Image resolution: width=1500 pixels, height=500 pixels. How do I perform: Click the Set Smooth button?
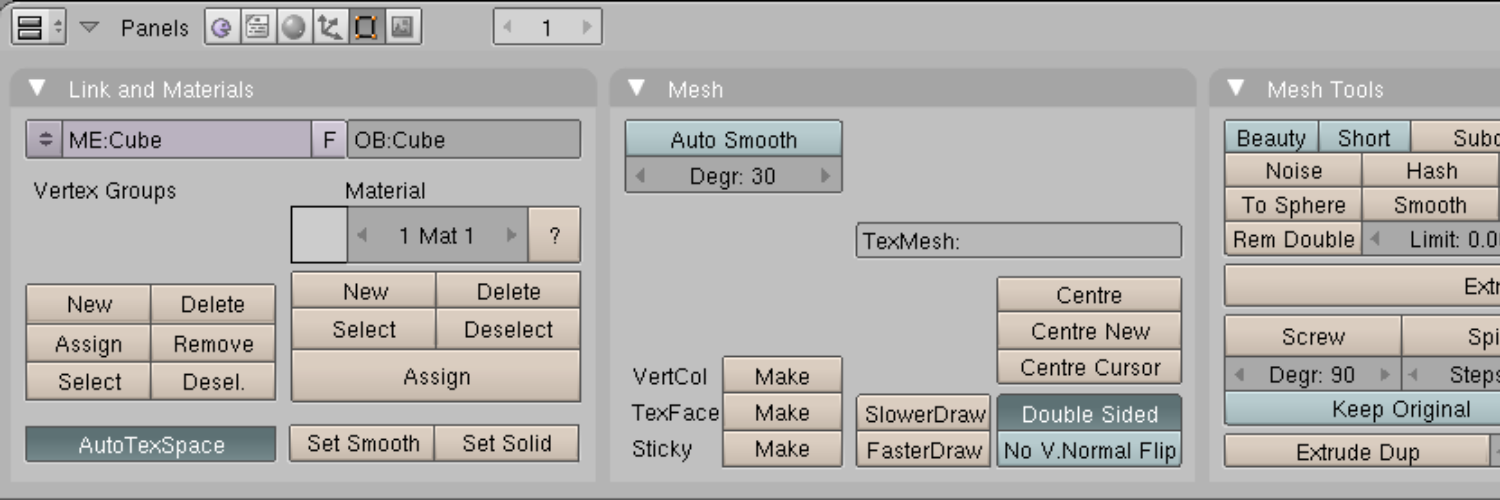click(x=363, y=443)
